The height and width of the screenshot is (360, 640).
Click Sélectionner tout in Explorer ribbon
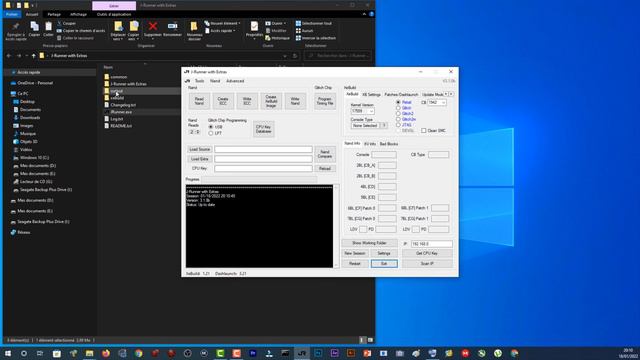(313, 23)
